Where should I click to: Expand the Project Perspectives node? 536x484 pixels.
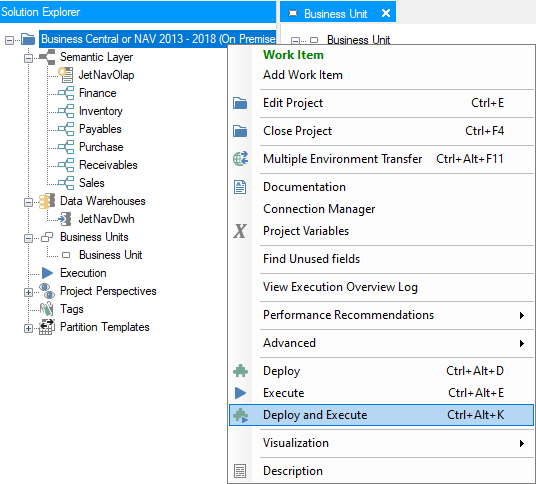(28, 292)
